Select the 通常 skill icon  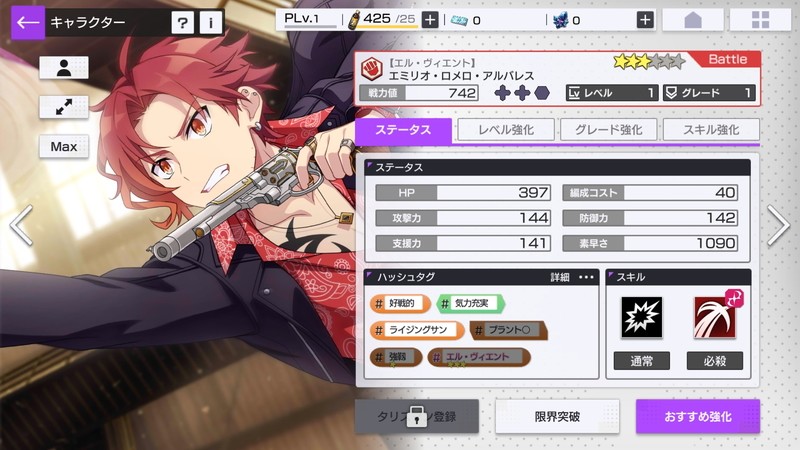point(642,317)
